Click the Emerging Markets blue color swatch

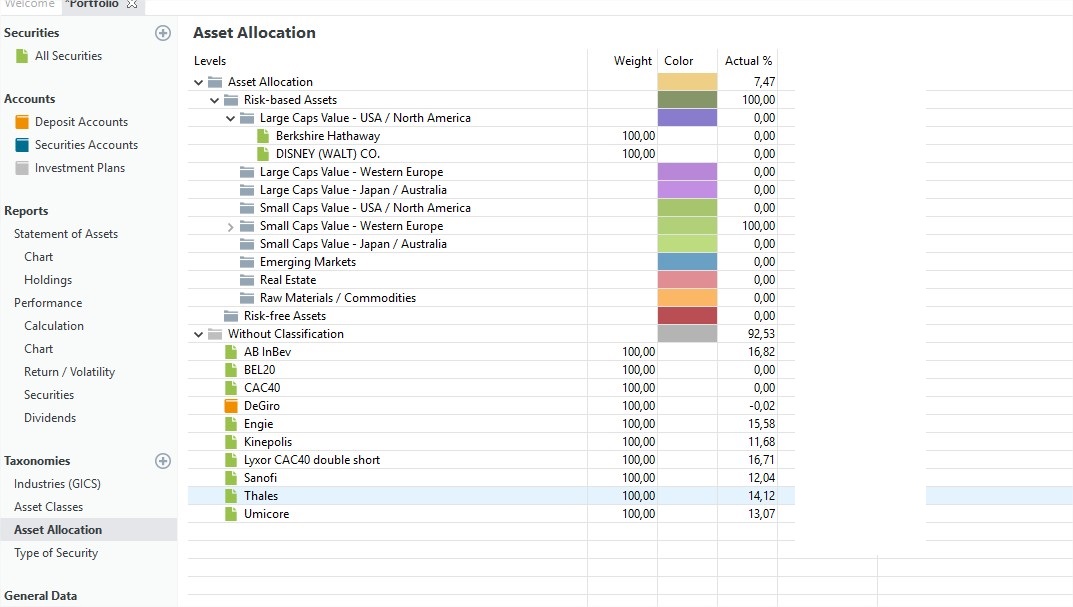pos(687,262)
